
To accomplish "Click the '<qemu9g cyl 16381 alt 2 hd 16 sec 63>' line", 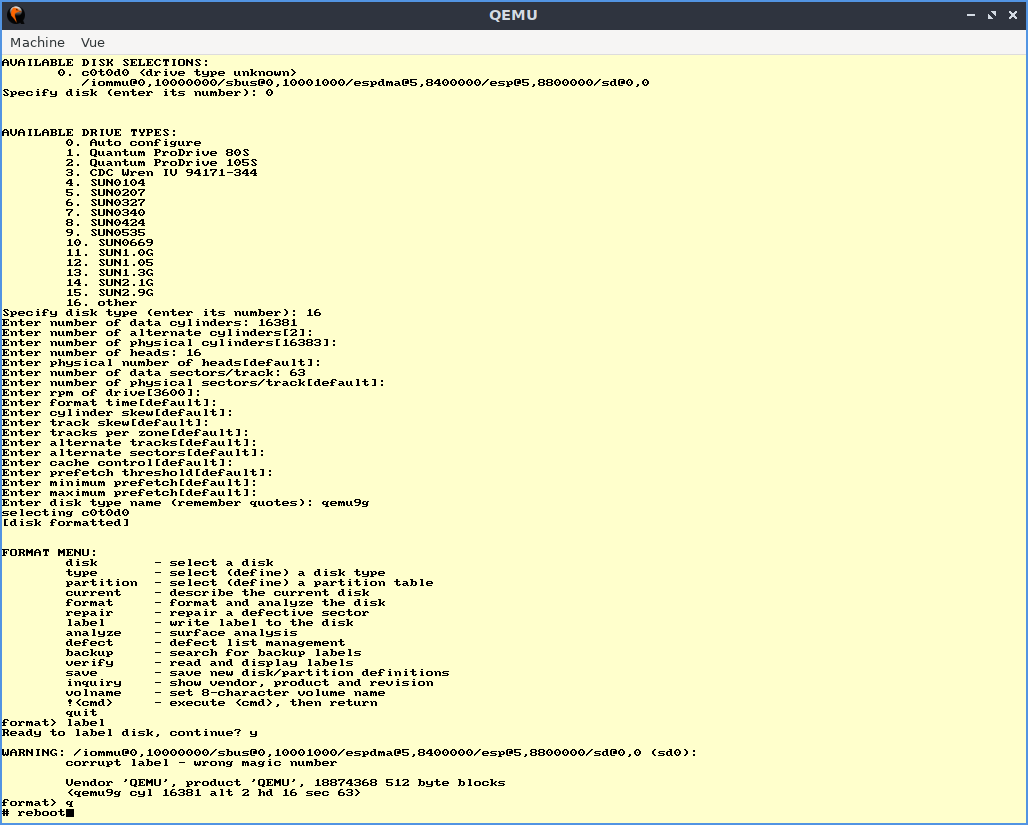I will point(214,793).
